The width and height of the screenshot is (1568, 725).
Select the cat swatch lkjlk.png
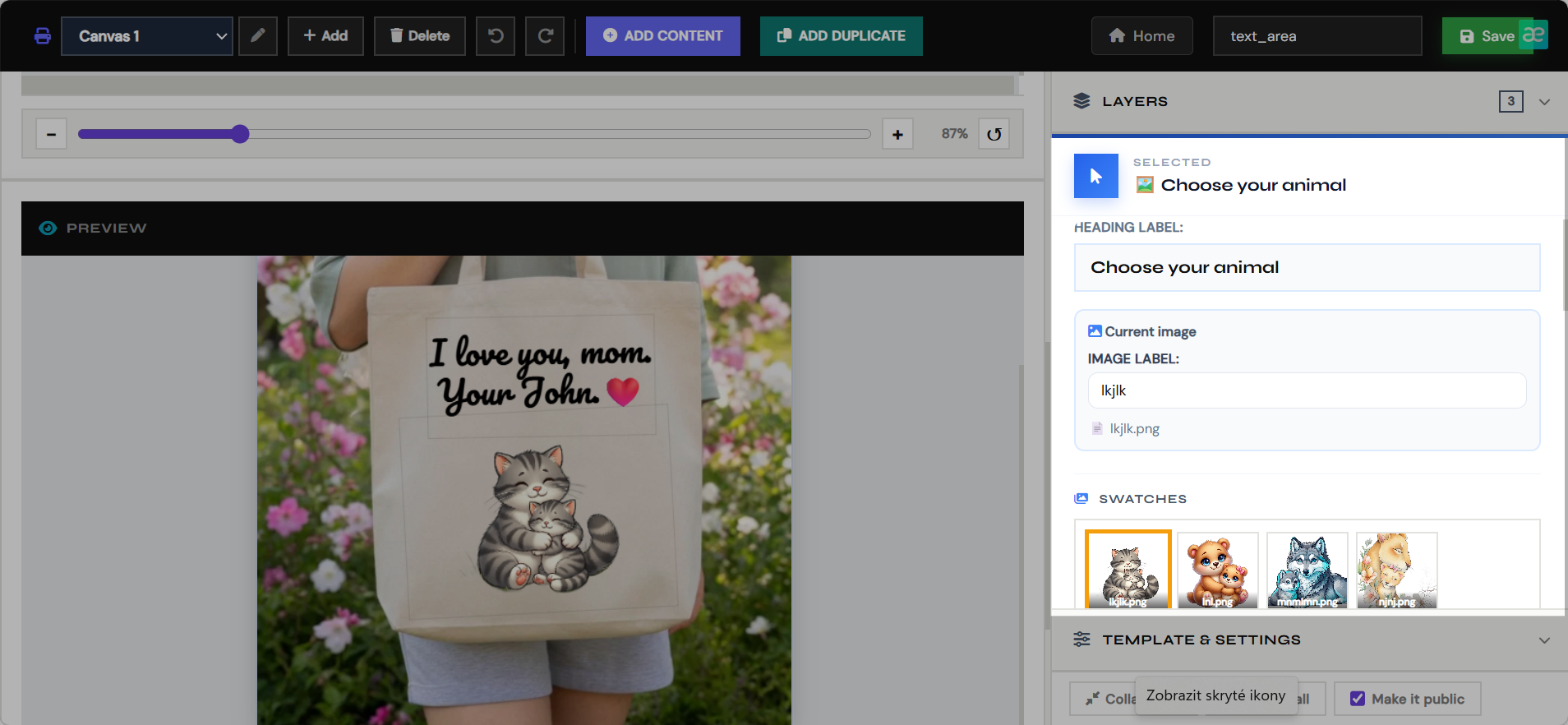point(1128,570)
